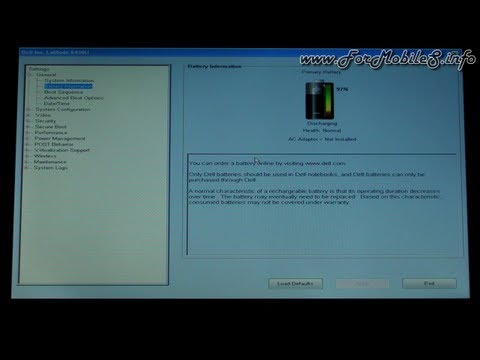
Task: Expand the Maintenance node
Action: 27,162
